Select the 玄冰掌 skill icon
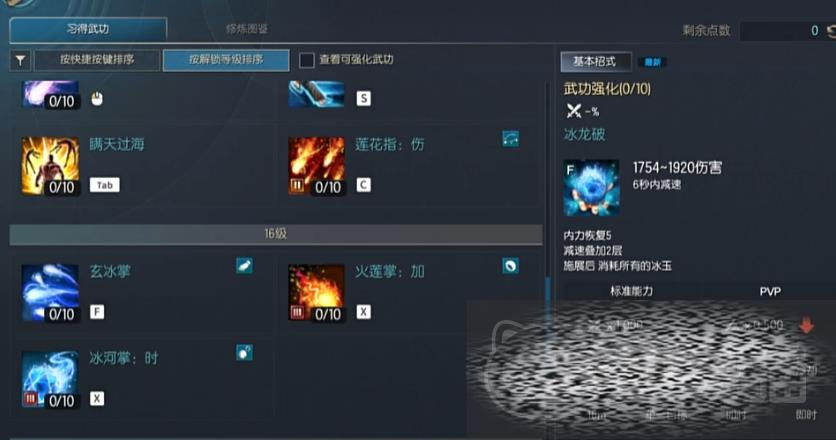Screen dimensions: 836x440 point(50,293)
